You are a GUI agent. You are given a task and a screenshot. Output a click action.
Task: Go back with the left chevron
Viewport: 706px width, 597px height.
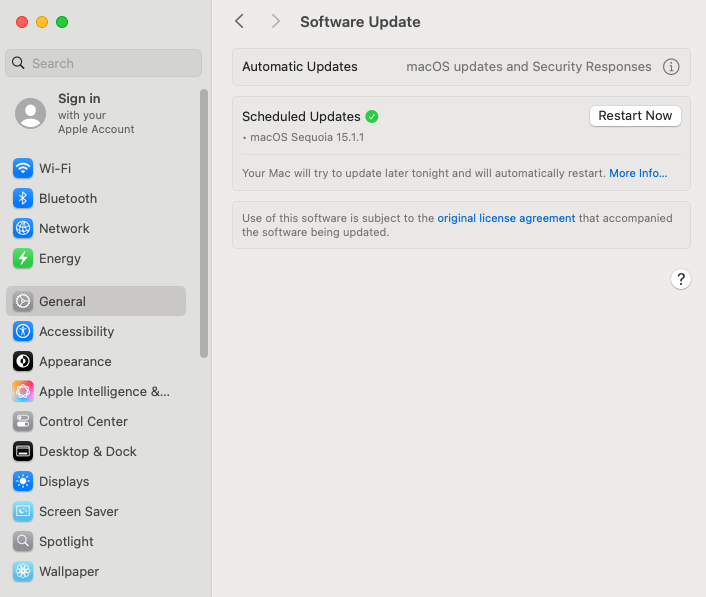click(240, 21)
